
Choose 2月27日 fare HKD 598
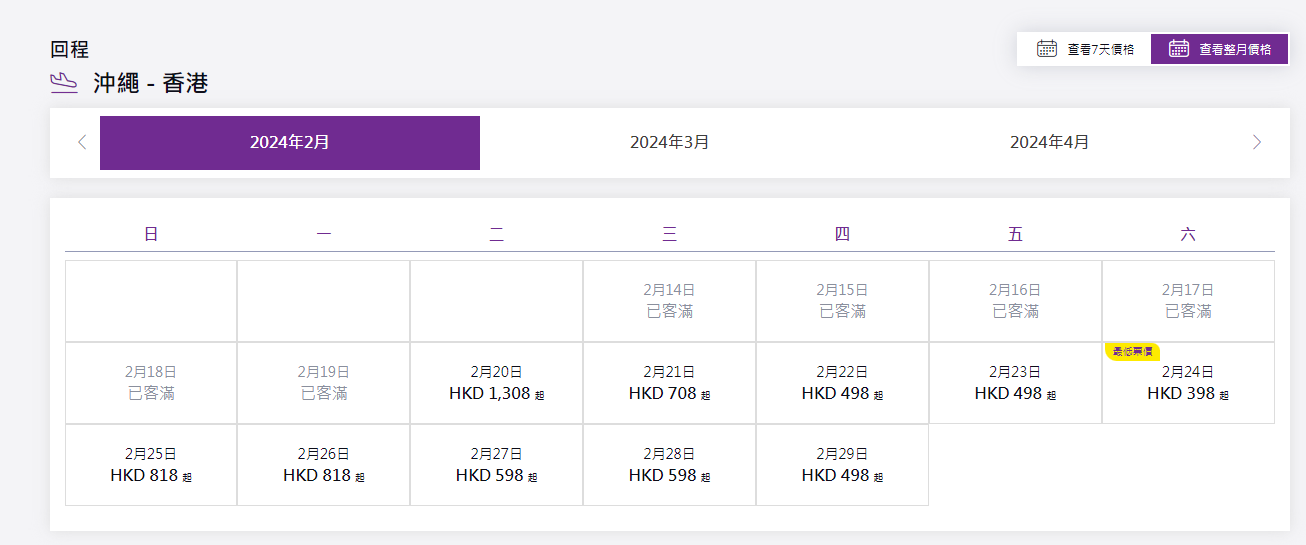[496, 466]
